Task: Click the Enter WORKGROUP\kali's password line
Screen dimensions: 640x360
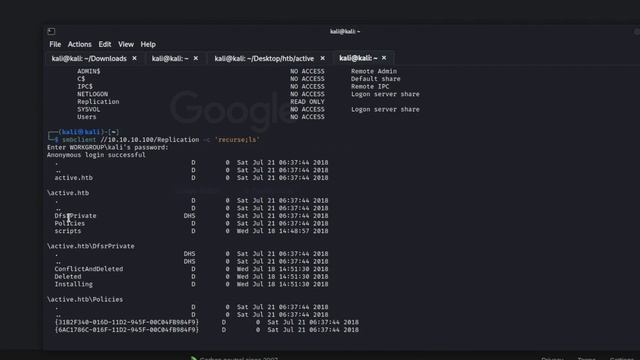Action: [x=108, y=147]
